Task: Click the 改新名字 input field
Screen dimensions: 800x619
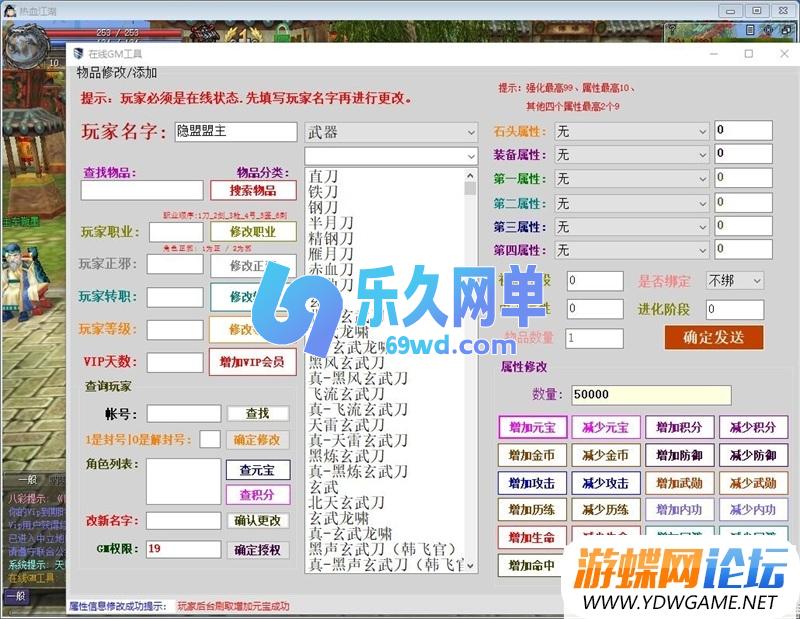Action: click(184, 521)
